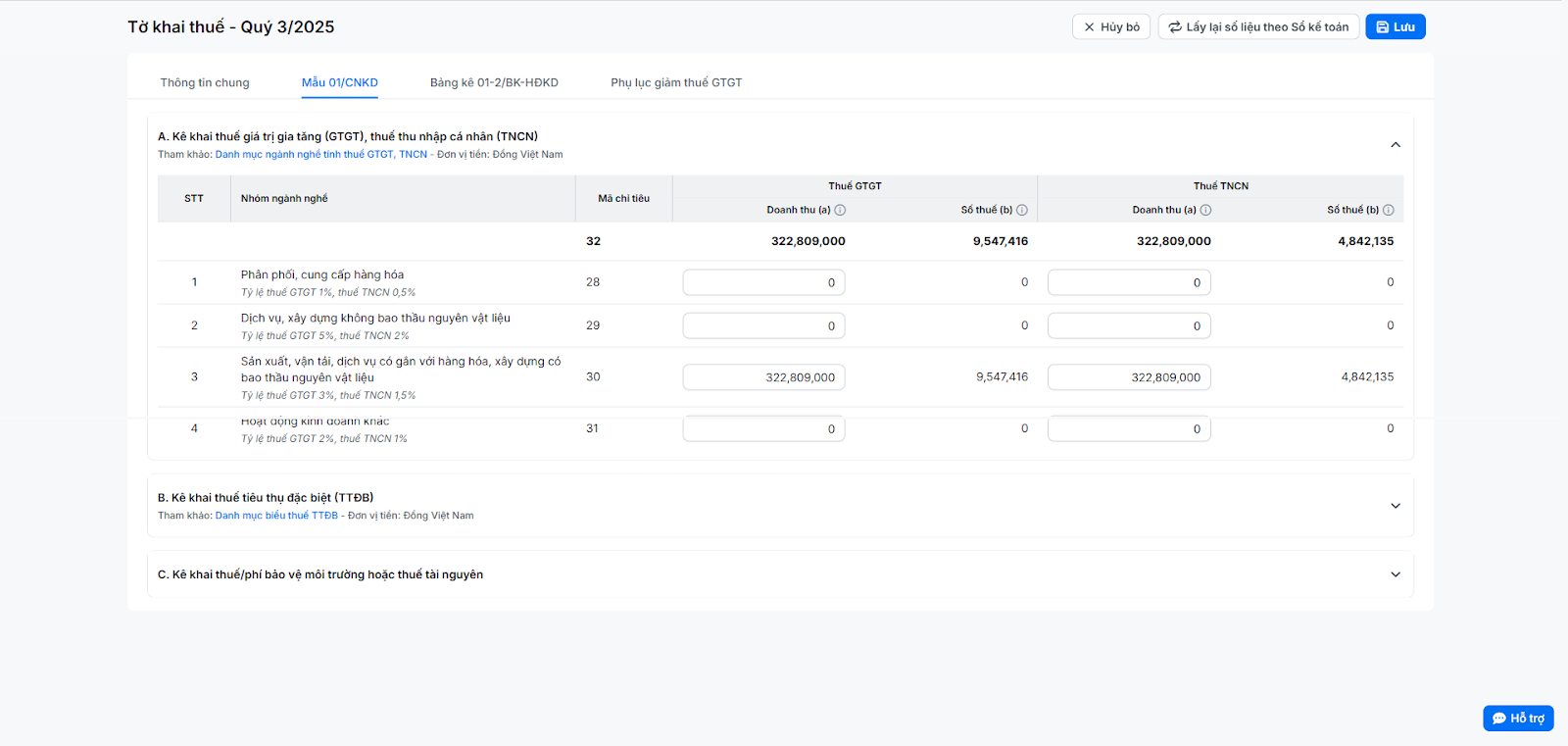Open link Danh mục ngành nghề tính thuế GTGT, TNCN
Viewport: 1568px width, 746px height.
coord(321,155)
